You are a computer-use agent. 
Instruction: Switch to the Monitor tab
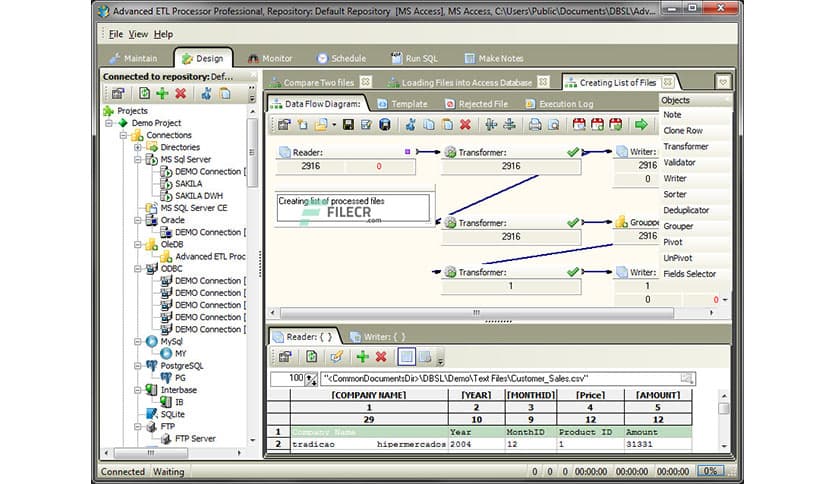point(271,58)
